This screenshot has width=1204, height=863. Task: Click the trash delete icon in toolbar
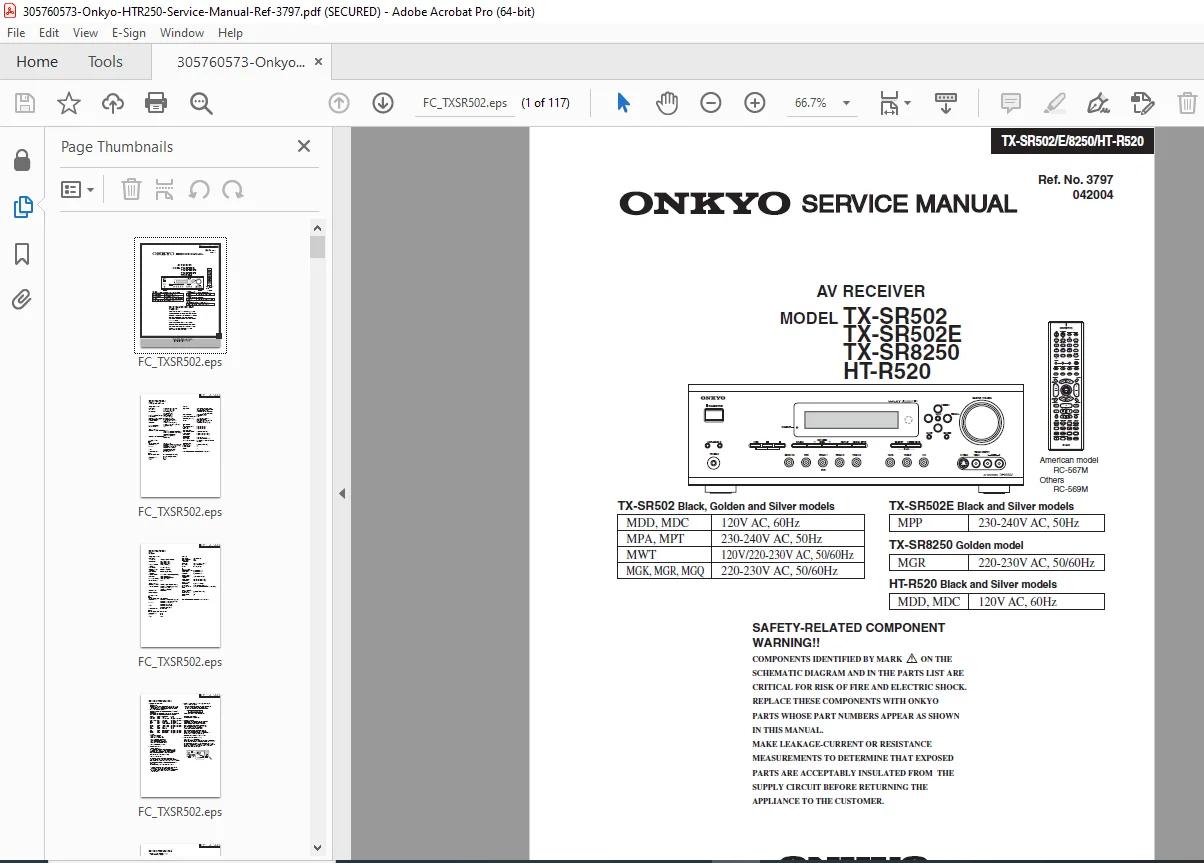[x=1187, y=103]
